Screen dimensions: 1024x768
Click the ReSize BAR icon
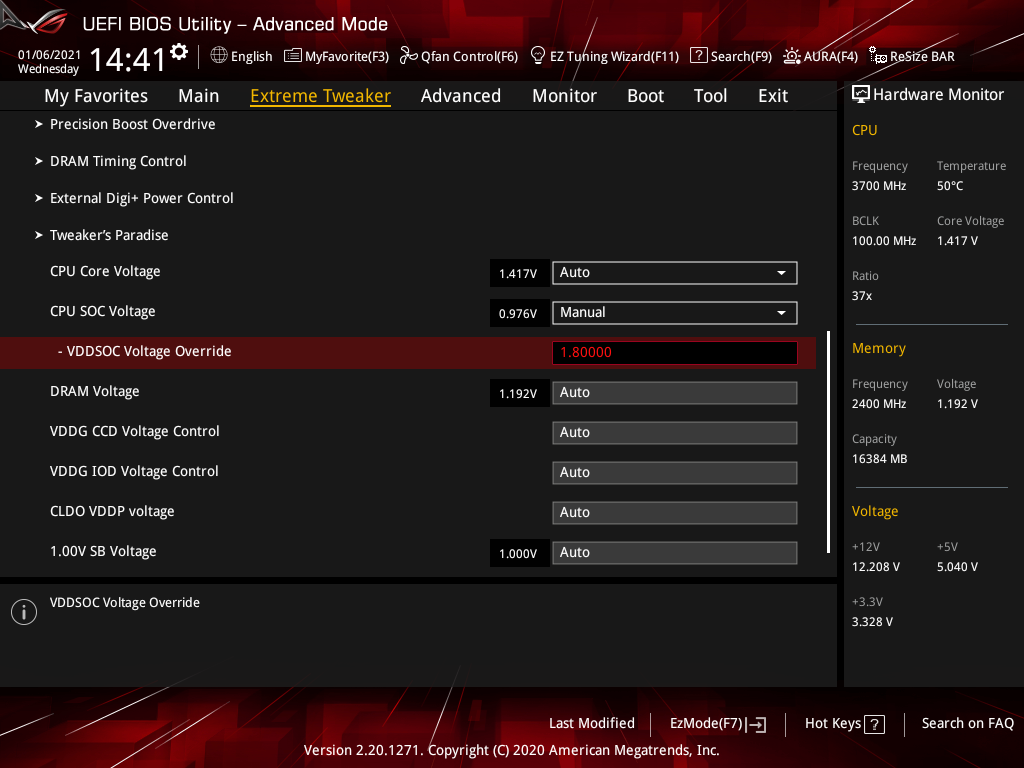point(878,56)
